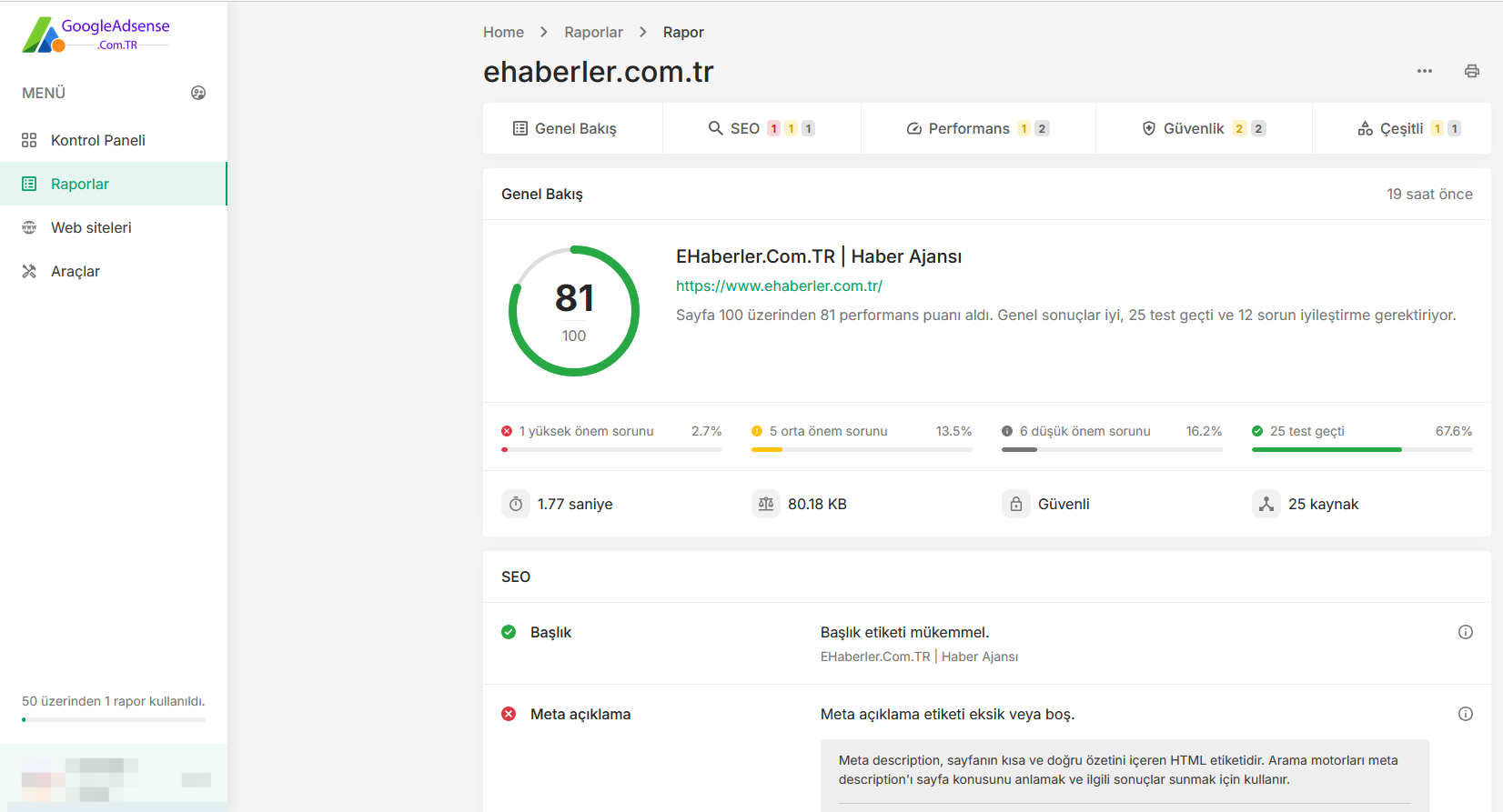Open the three-dots more options menu
This screenshot has height=812, width=1503.
click(x=1425, y=71)
